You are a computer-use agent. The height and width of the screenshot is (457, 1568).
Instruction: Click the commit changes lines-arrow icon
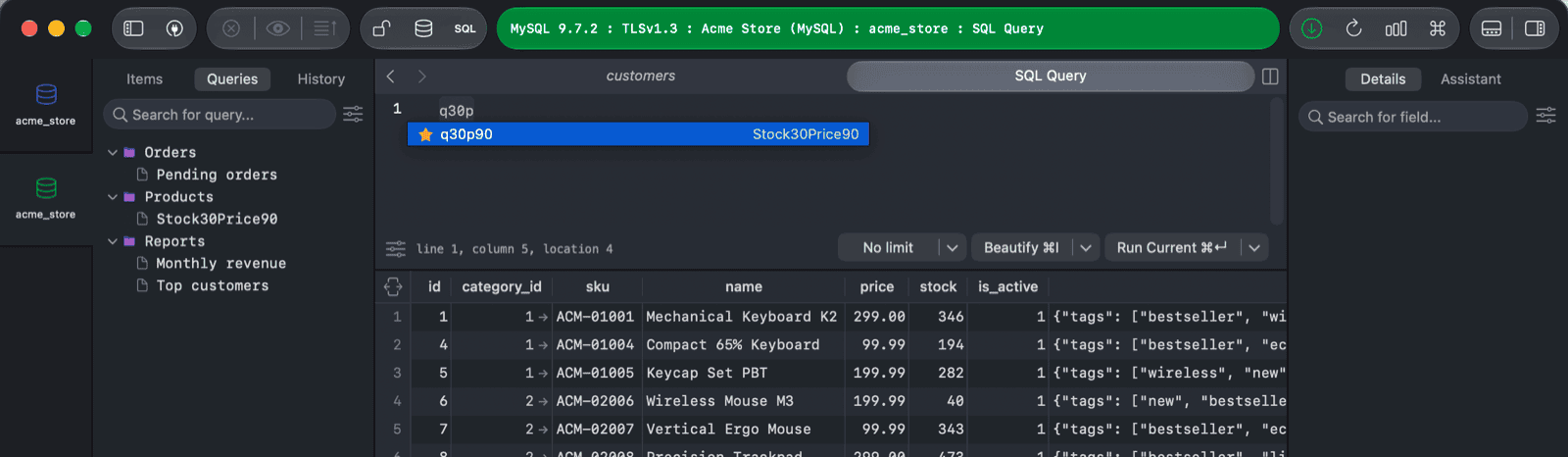(x=325, y=28)
